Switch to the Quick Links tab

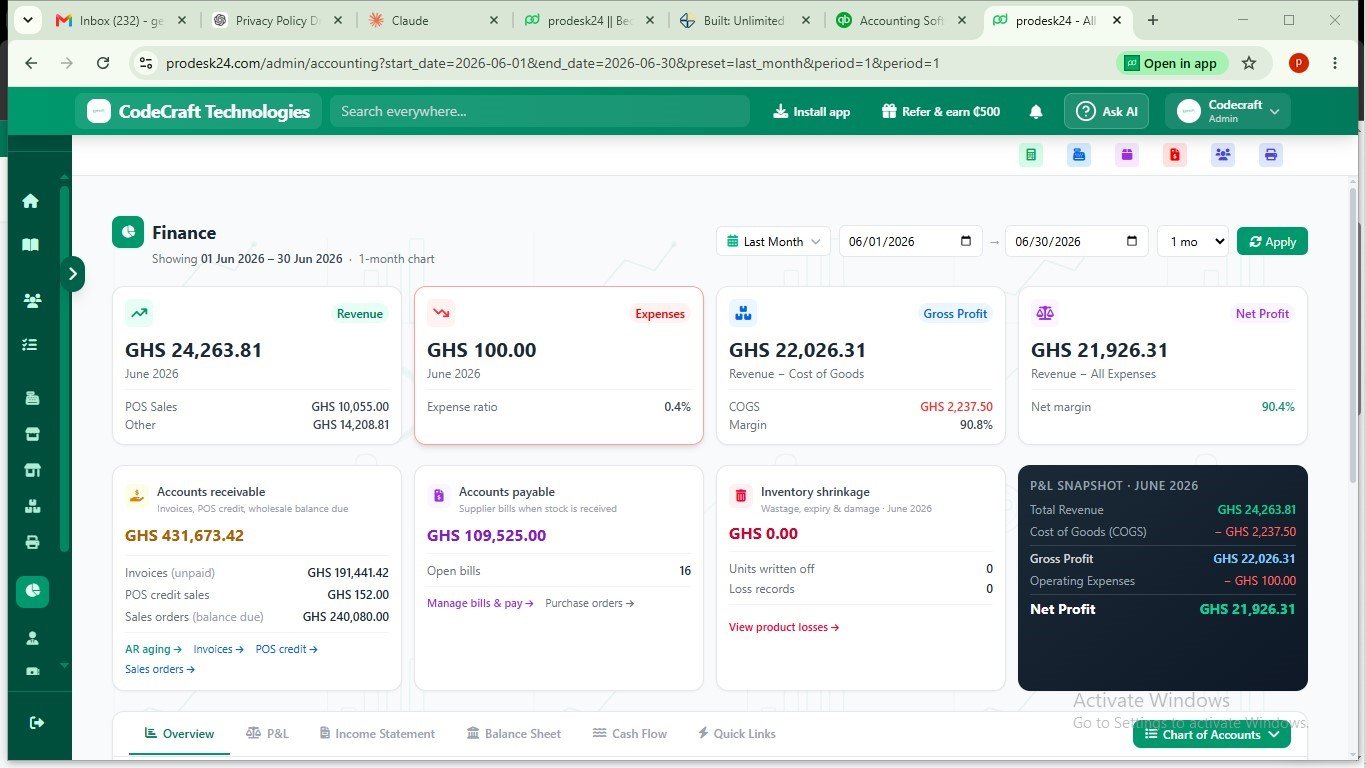[x=736, y=734]
